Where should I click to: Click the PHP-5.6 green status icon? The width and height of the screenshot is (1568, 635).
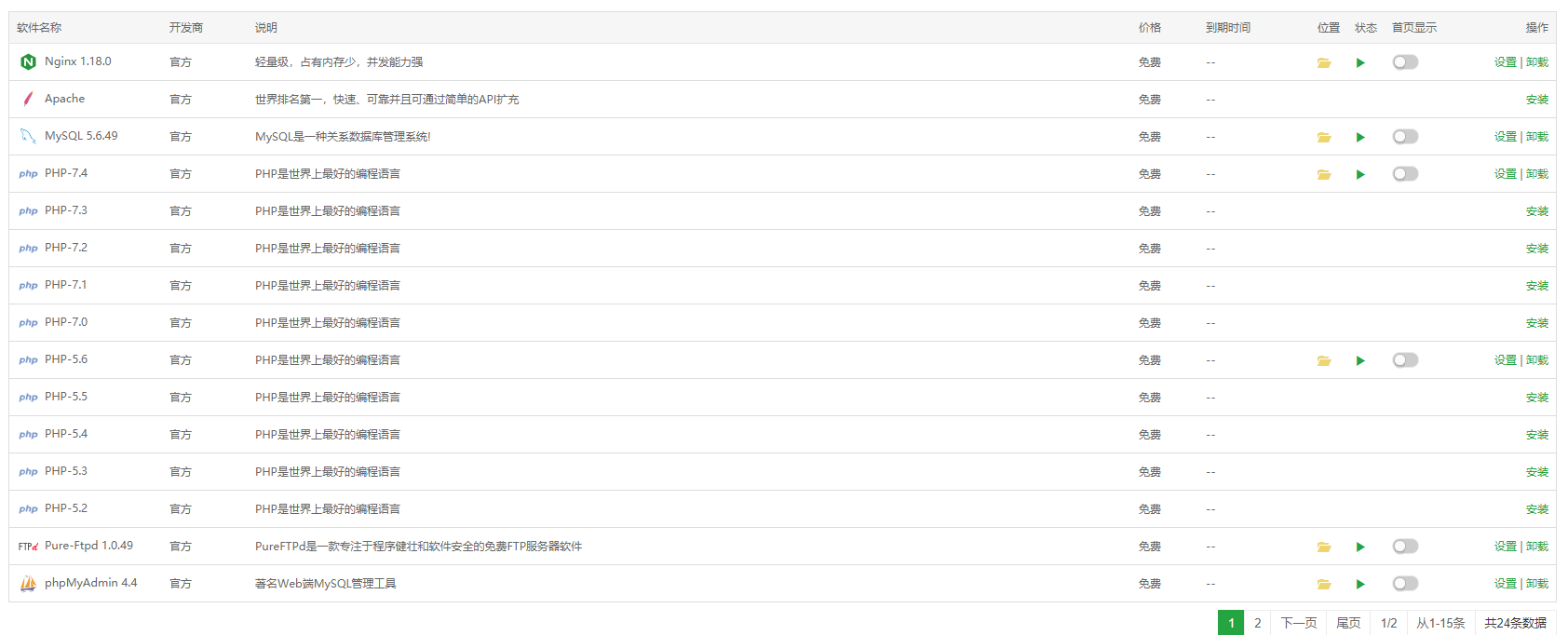click(1360, 361)
